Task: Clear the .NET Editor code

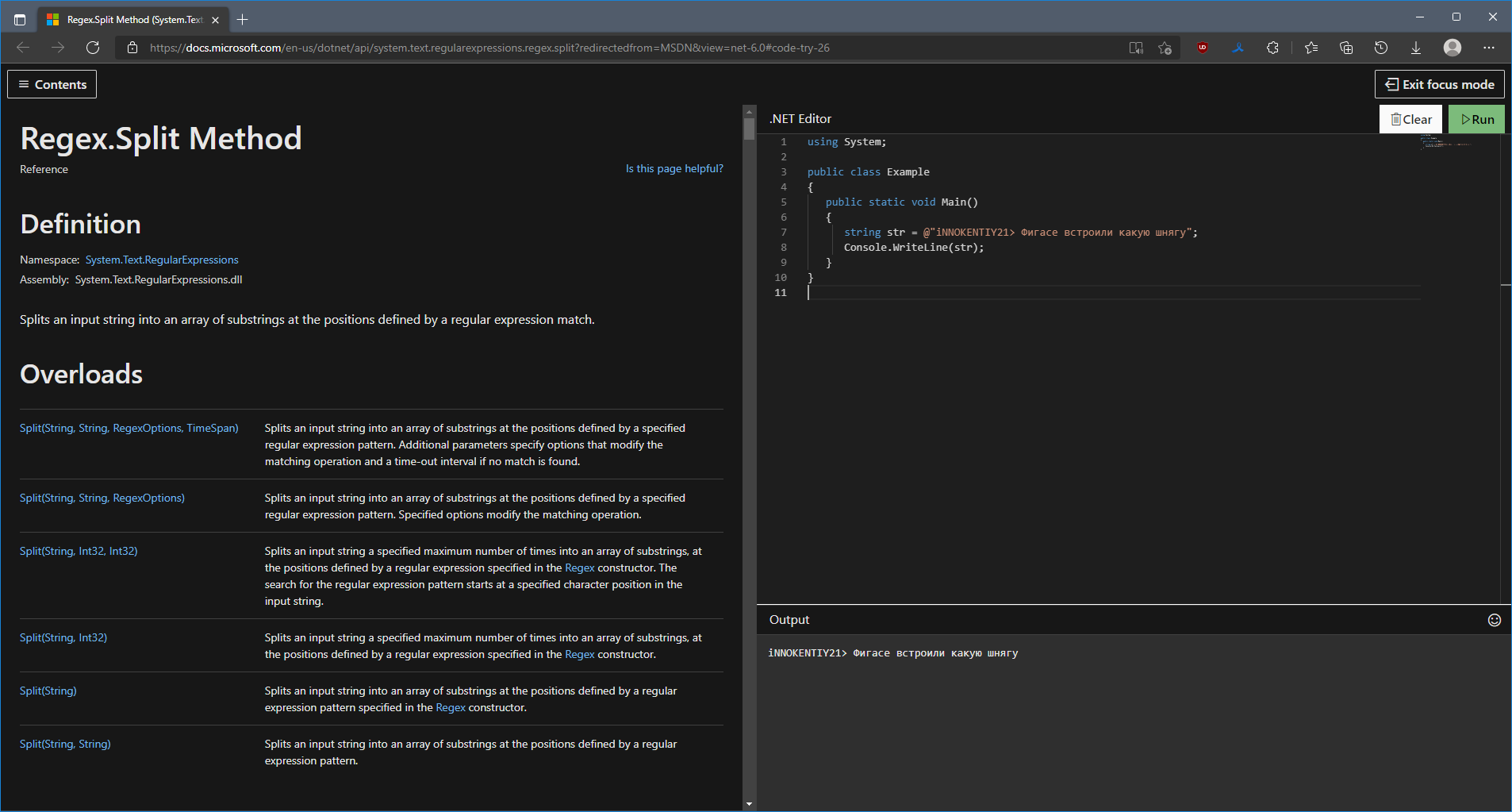Action: (x=1410, y=119)
